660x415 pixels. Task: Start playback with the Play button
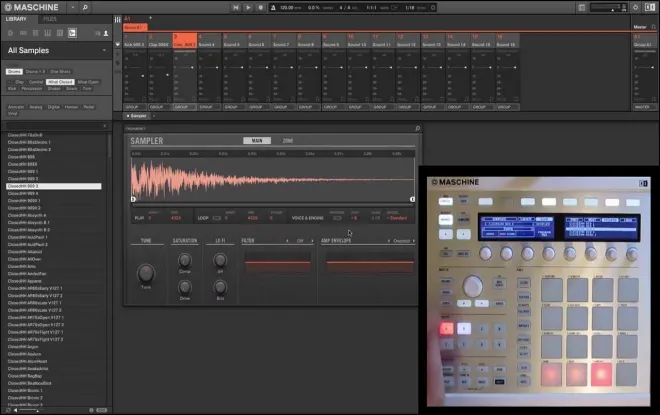(248, 7)
